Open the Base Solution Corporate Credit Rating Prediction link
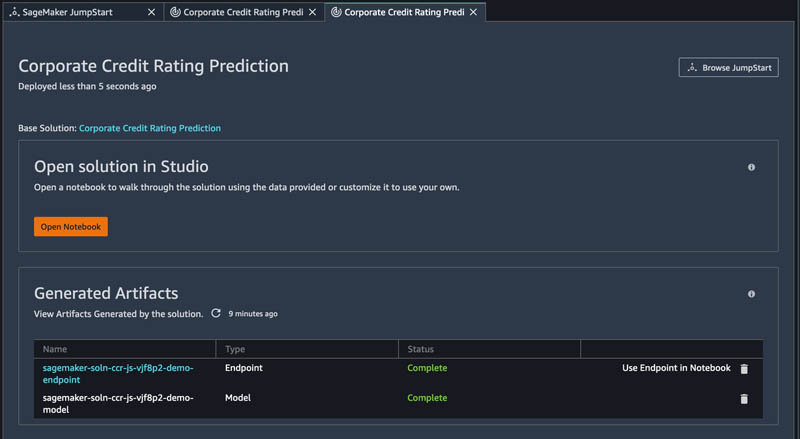Viewport: 800px width, 439px height. pos(150,128)
